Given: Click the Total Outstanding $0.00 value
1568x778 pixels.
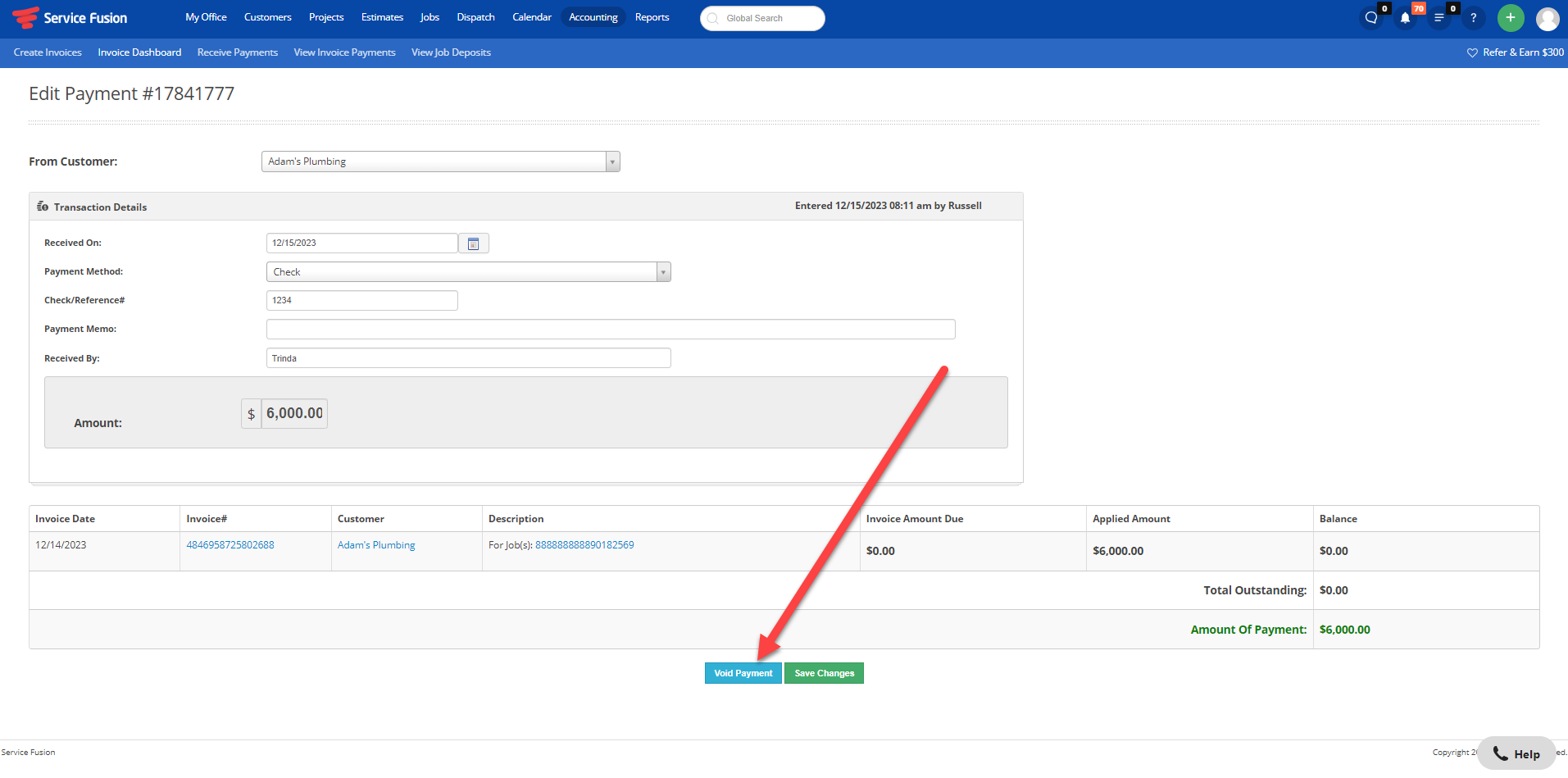Looking at the screenshot, I should click(1334, 590).
